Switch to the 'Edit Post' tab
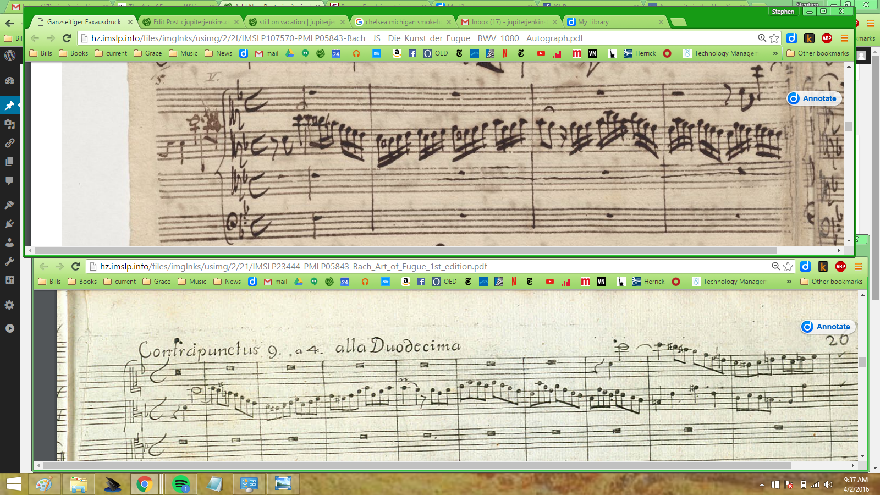Viewport: 884px width, 496px height. [x=191, y=22]
